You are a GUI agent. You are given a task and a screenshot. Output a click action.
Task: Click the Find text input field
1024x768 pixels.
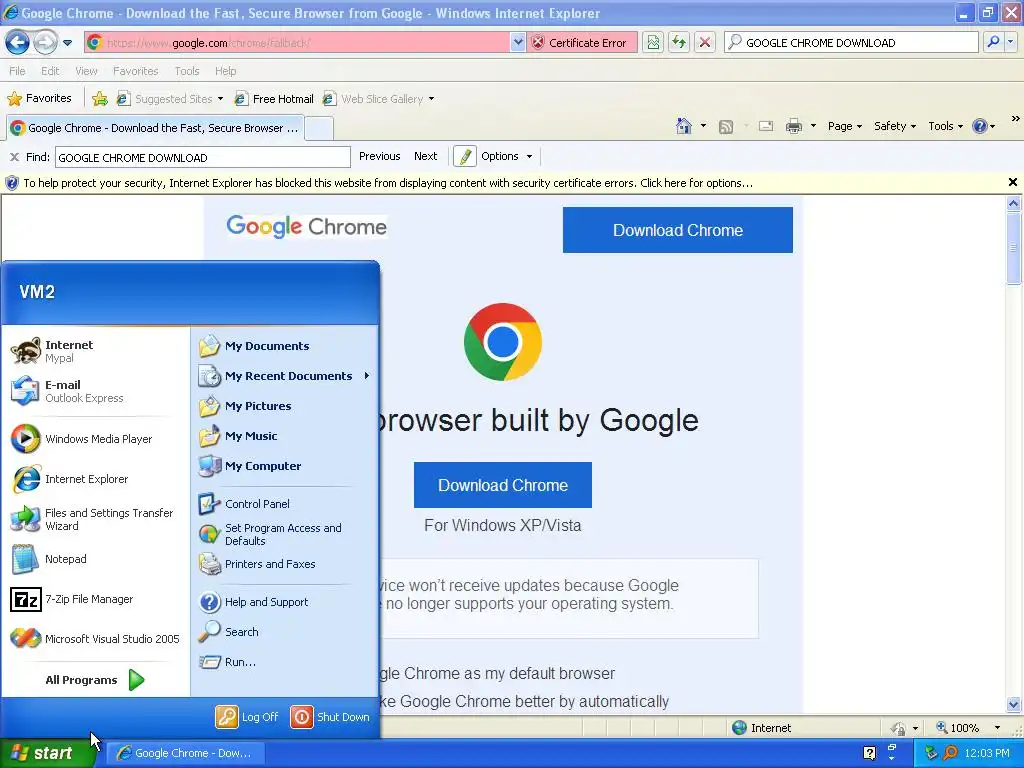(203, 157)
